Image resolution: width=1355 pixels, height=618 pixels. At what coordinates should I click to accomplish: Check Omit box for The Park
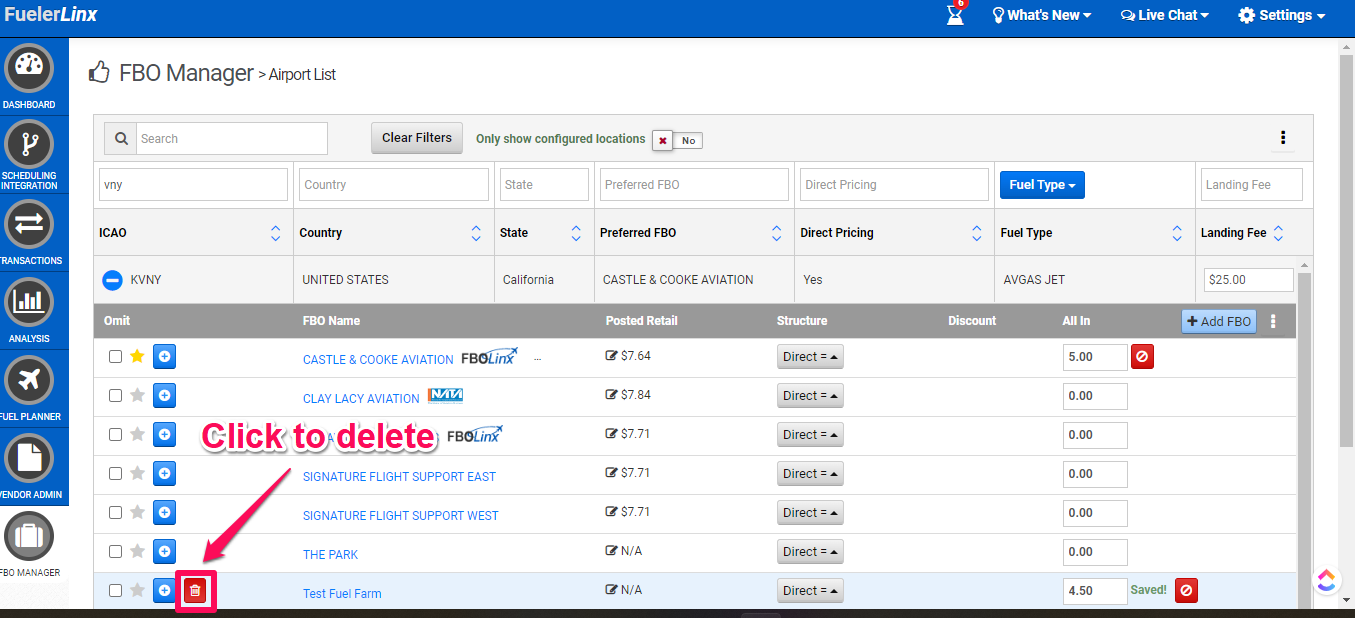click(115, 551)
